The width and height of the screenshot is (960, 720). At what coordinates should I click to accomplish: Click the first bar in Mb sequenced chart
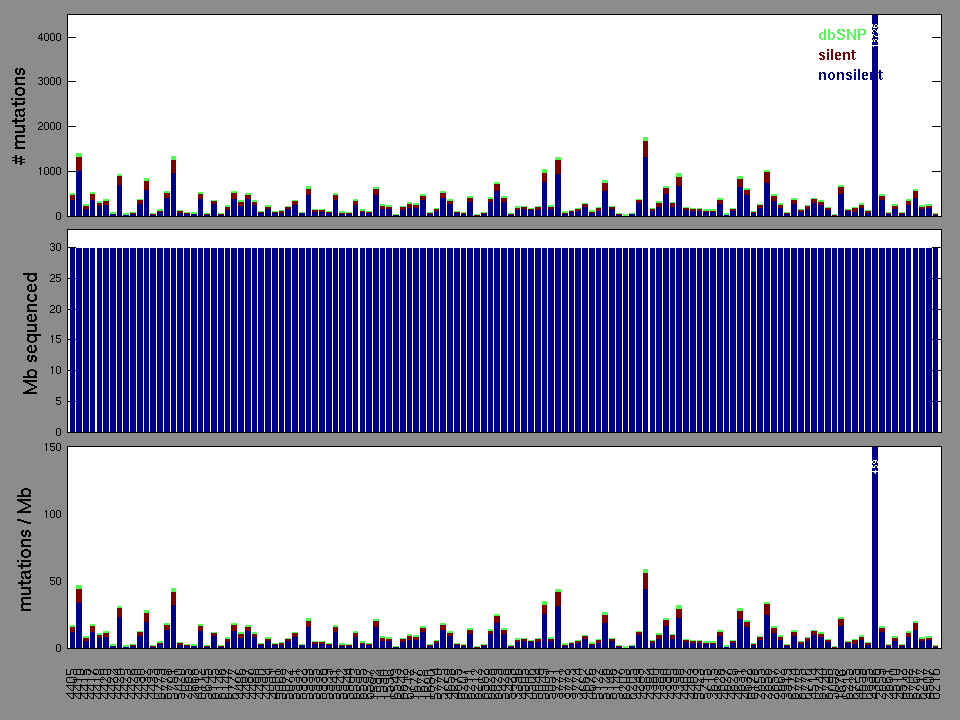pos(73,340)
